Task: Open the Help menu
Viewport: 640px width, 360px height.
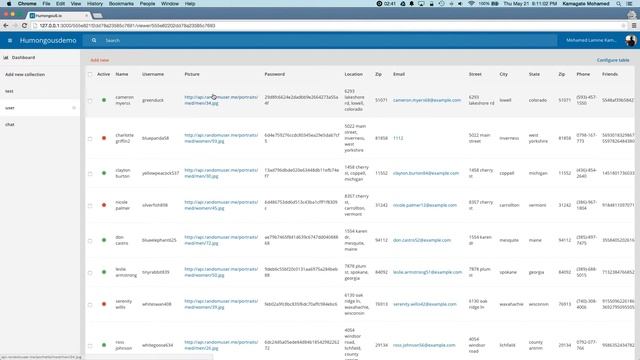Action: pyautogui.click(x=190, y=3)
